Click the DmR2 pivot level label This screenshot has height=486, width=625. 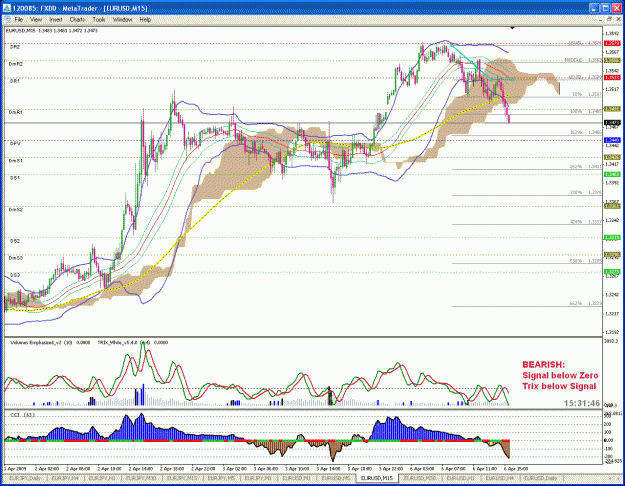pyautogui.click(x=16, y=64)
